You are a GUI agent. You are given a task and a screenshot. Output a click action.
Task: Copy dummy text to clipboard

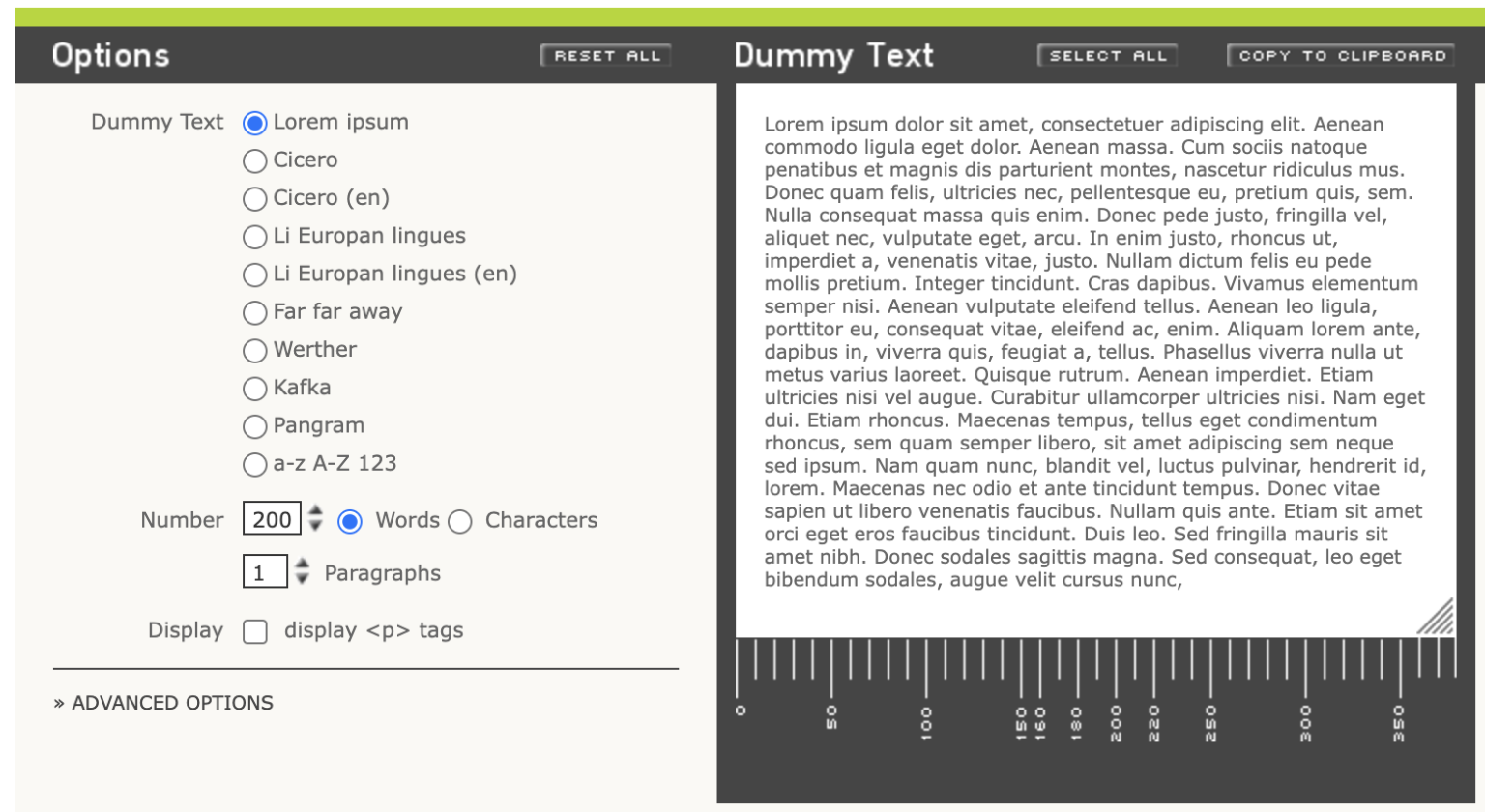coord(1342,56)
